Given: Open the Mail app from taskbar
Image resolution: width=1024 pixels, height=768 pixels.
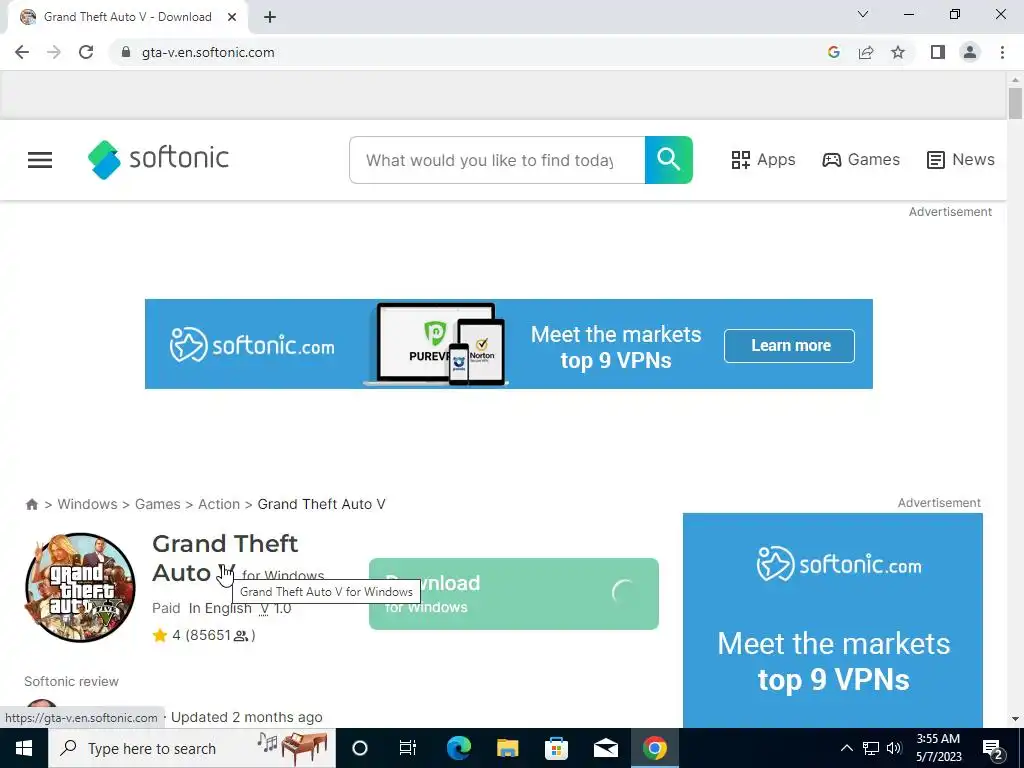Looking at the screenshot, I should pos(605,748).
